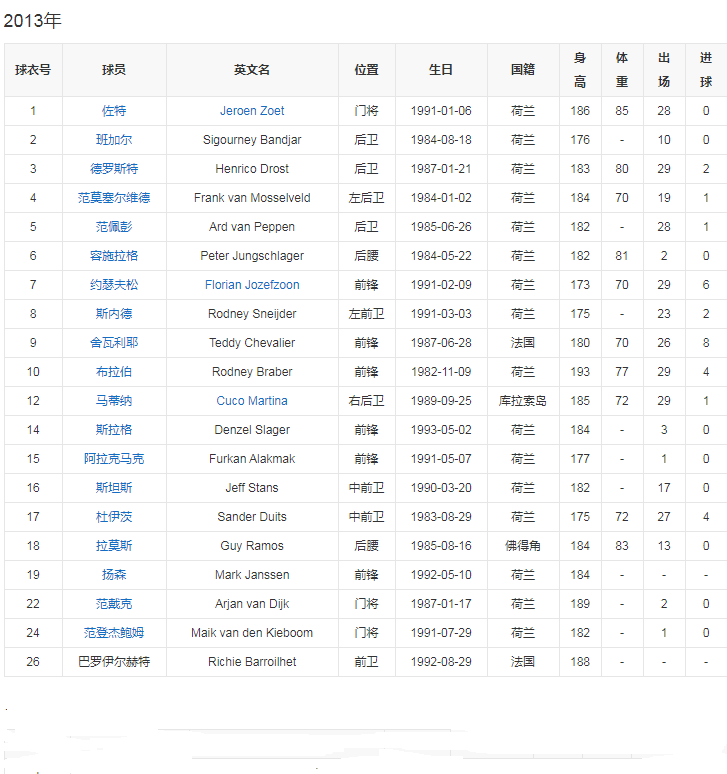This screenshot has height=774, width=727.
Task: Click the 英文名 column header
Action: (252, 70)
